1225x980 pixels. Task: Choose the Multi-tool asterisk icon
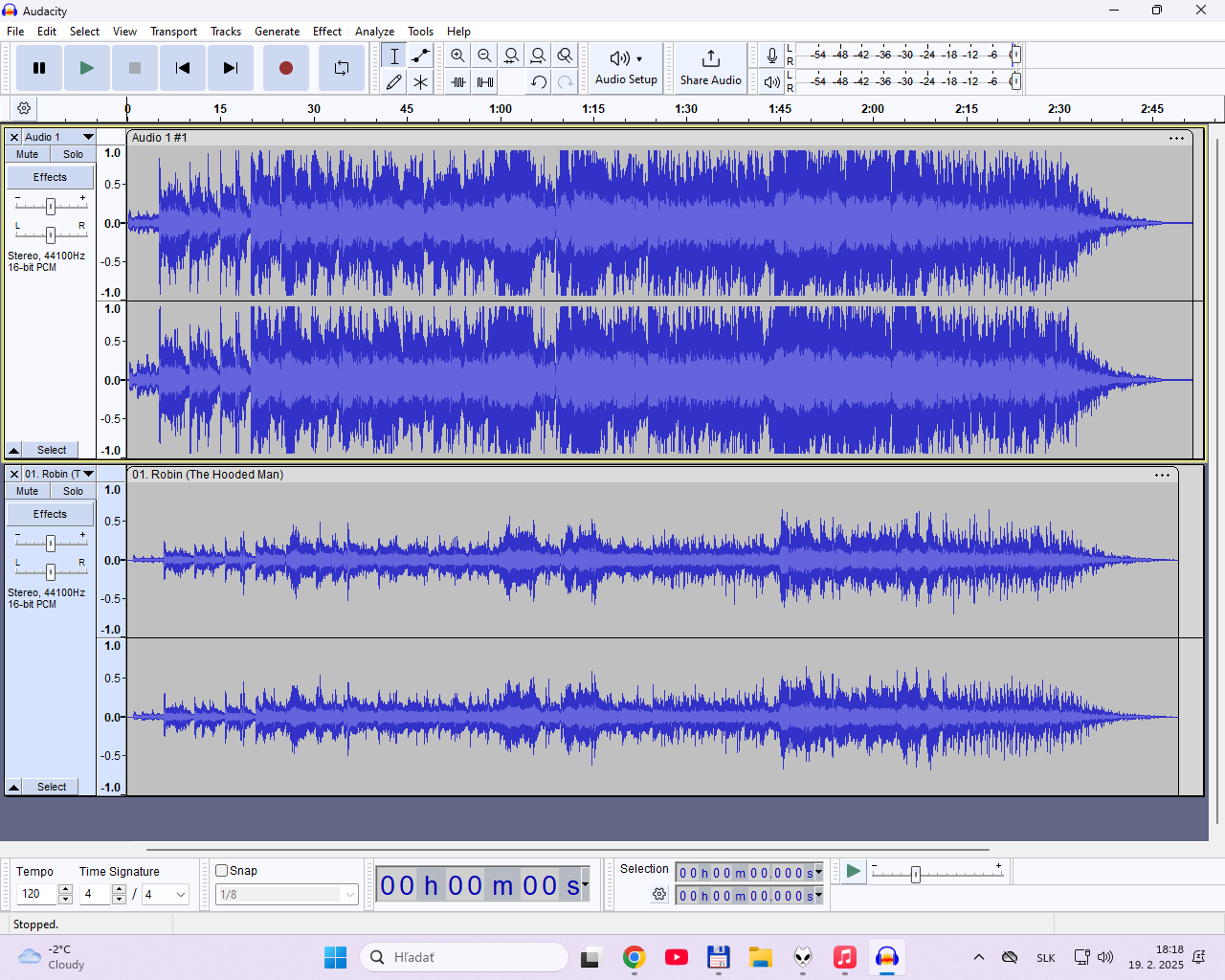tap(420, 82)
